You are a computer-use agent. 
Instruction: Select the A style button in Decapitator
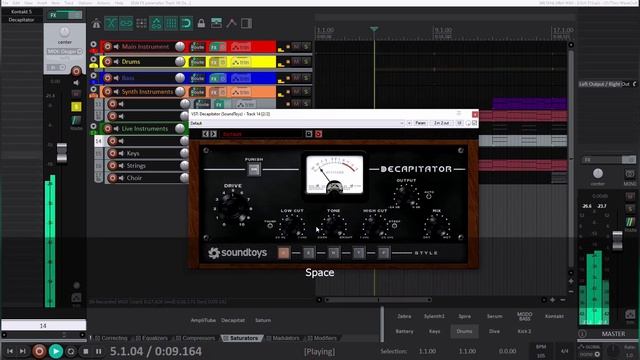coord(284,253)
